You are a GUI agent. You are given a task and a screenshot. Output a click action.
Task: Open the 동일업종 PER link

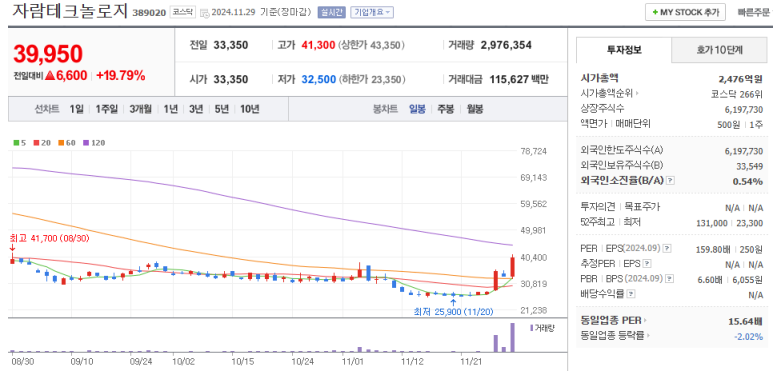pos(614,321)
